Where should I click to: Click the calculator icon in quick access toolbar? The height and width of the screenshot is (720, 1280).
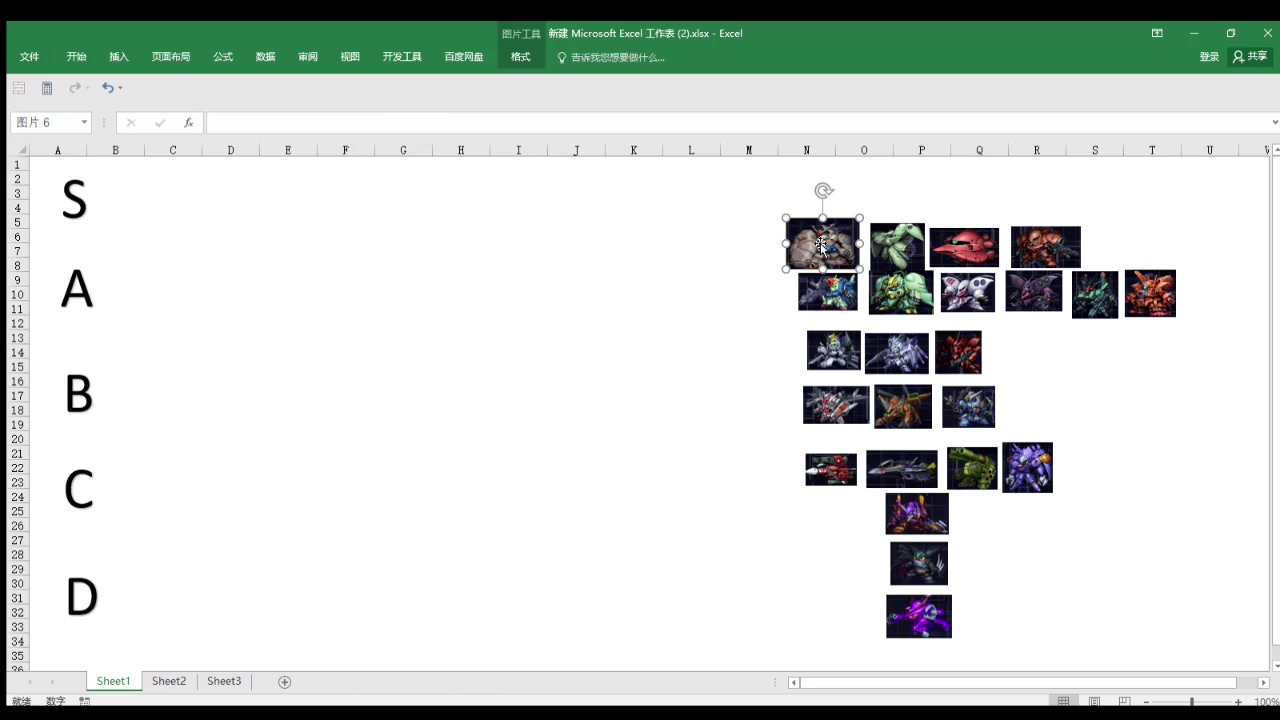coord(47,88)
